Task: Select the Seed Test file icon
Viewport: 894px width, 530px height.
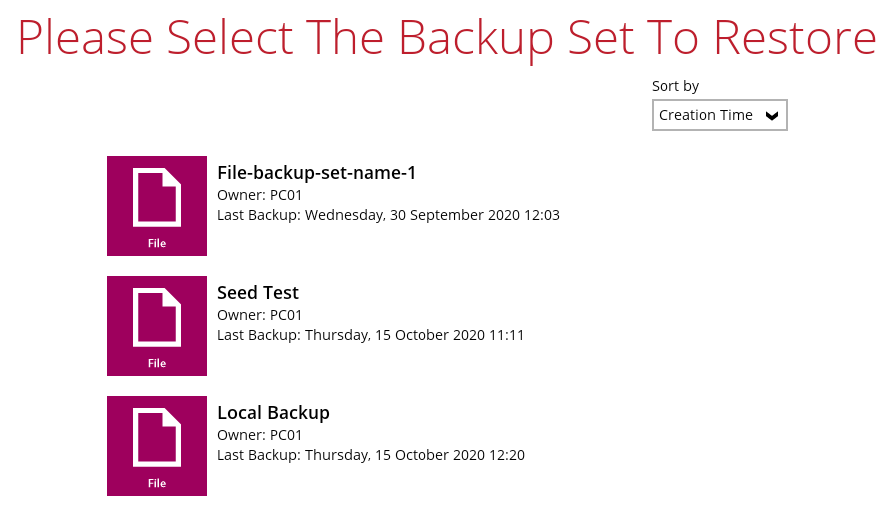Action: [157, 317]
